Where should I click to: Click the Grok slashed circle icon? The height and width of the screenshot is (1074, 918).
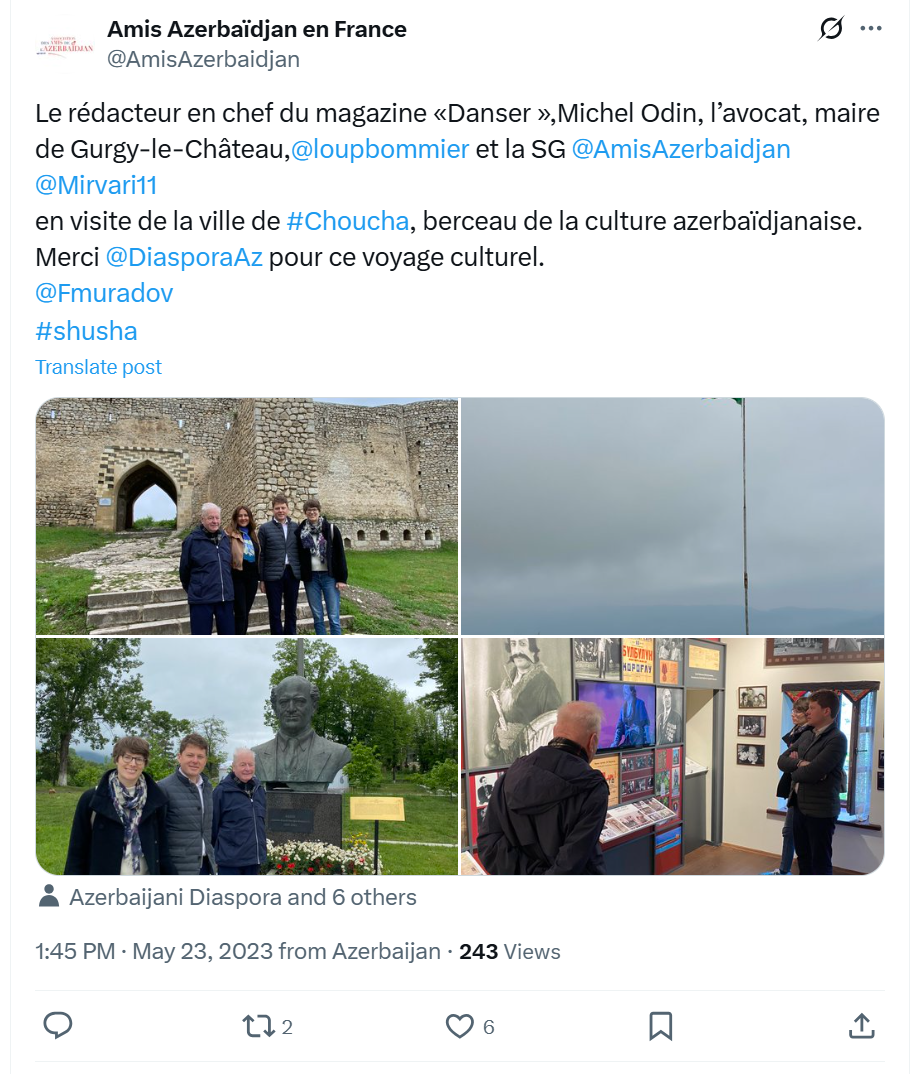pos(830,29)
